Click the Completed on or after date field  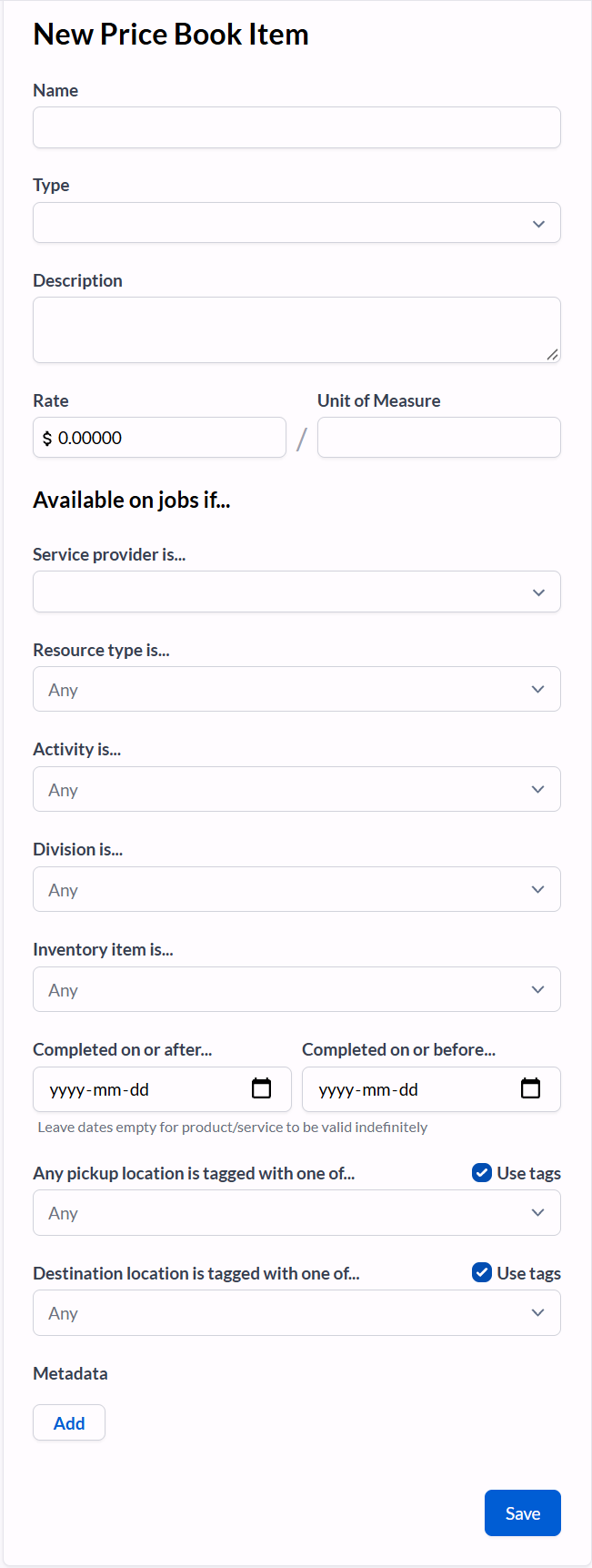click(x=162, y=1089)
